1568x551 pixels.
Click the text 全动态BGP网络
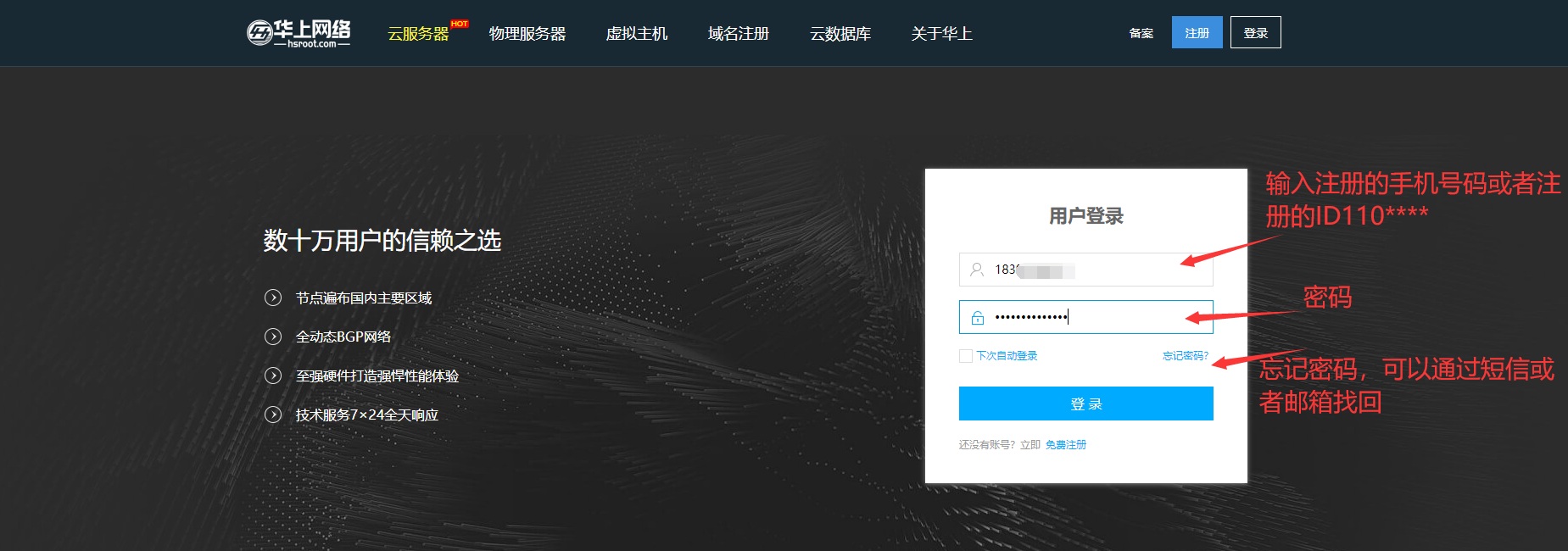[x=343, y=337]
